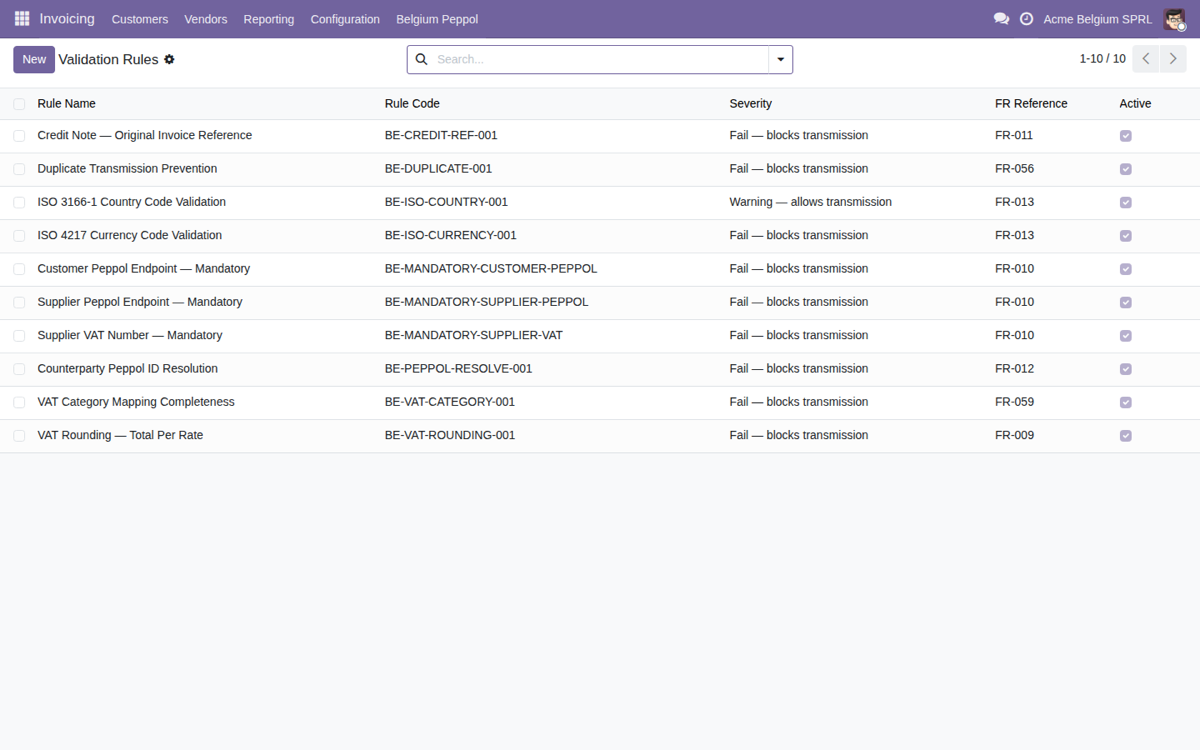Create a New validation rule
Viewport: 1200px width, 750px height.
[34, 60]
